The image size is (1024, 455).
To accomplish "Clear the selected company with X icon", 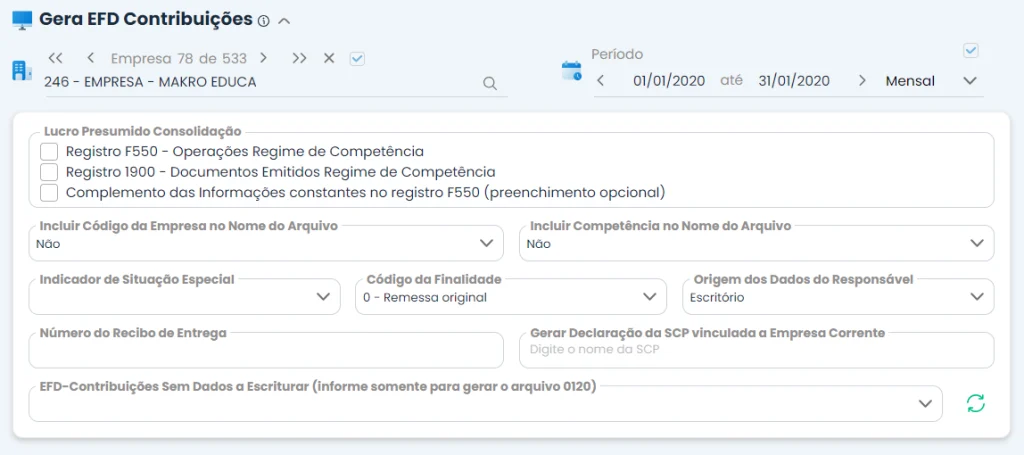I will (x=329, y=58).
